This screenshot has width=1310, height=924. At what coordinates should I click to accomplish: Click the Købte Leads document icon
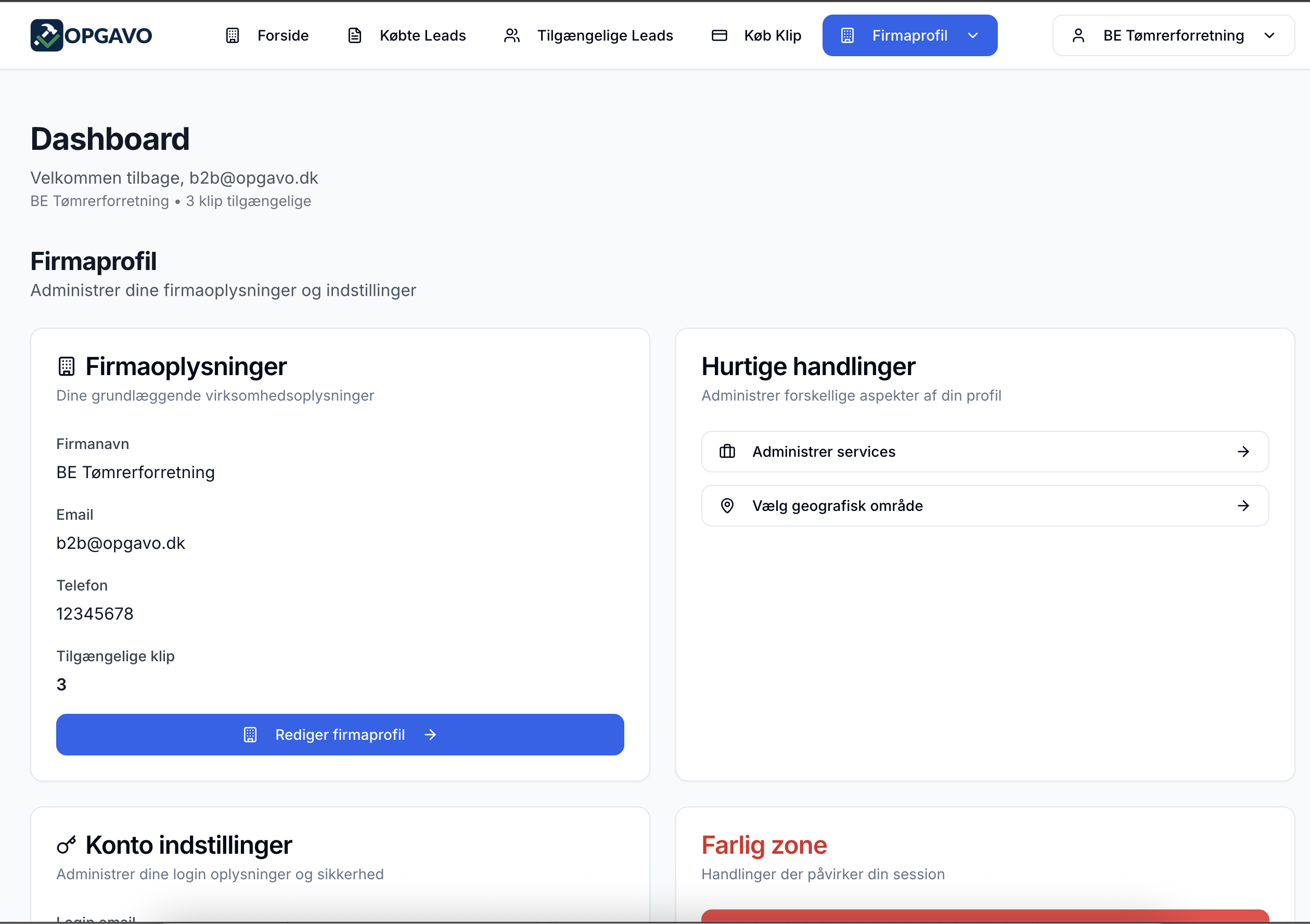coord(355,35)
